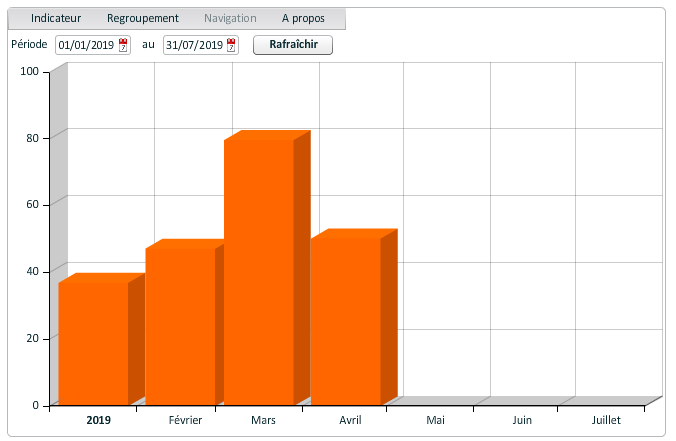Screen dimensions: 676x441
Task: Open the Regroupement menu
Action: click(143, 19)
